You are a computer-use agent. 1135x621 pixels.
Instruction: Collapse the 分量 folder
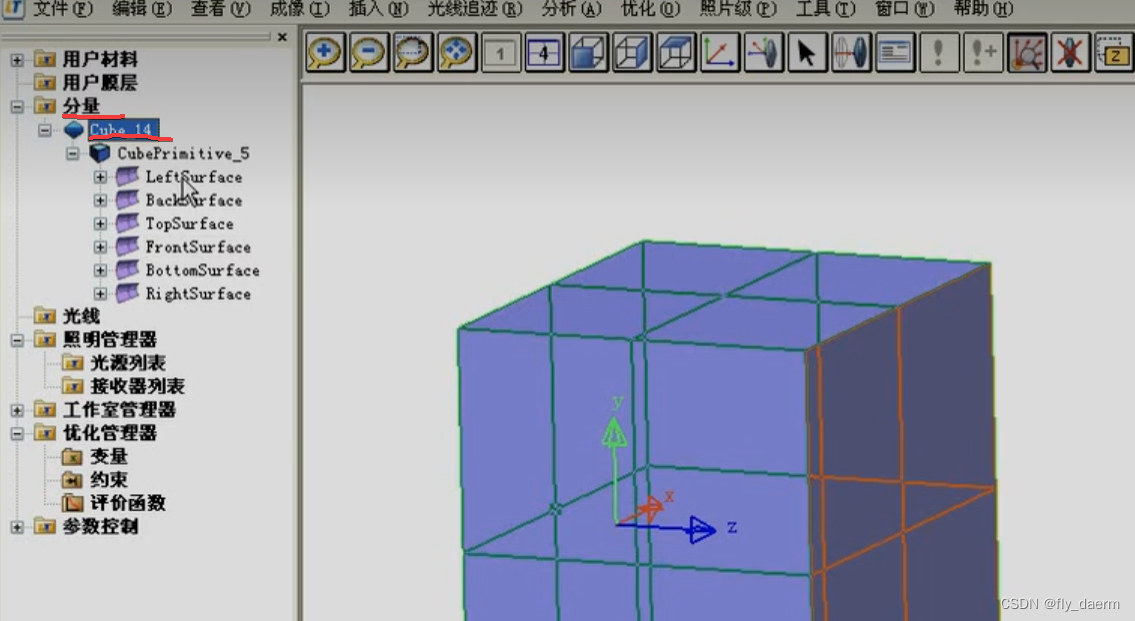tap(17, 106)
